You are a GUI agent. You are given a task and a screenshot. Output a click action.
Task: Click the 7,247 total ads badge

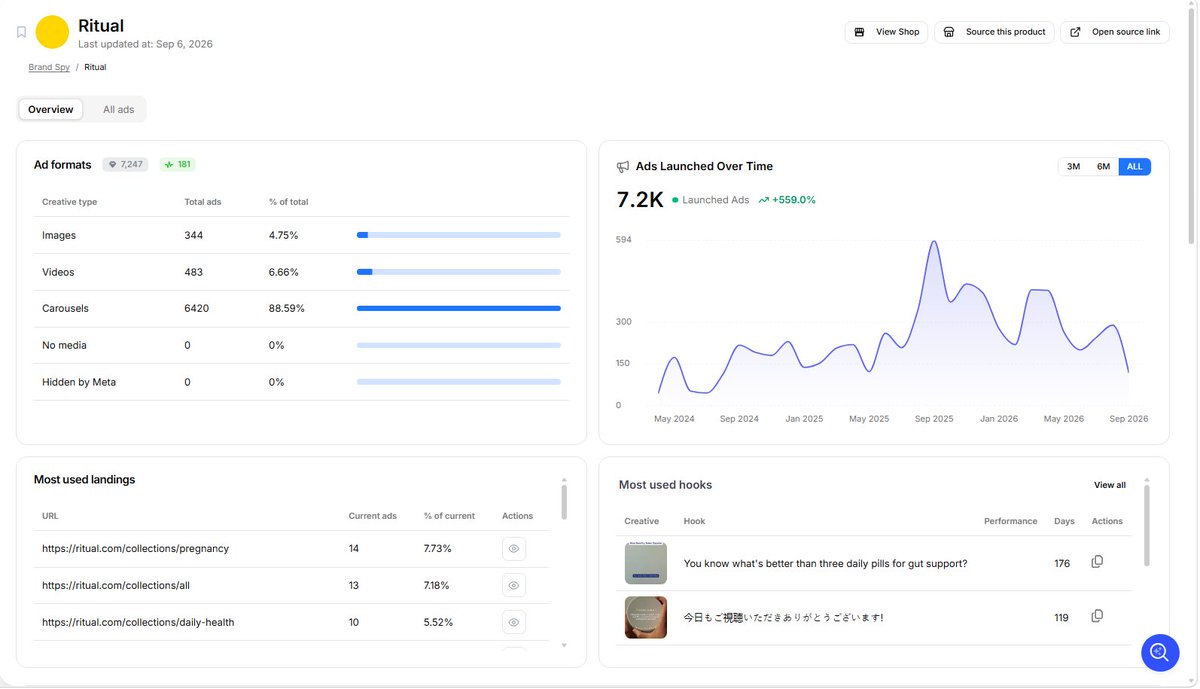[125, 165]
